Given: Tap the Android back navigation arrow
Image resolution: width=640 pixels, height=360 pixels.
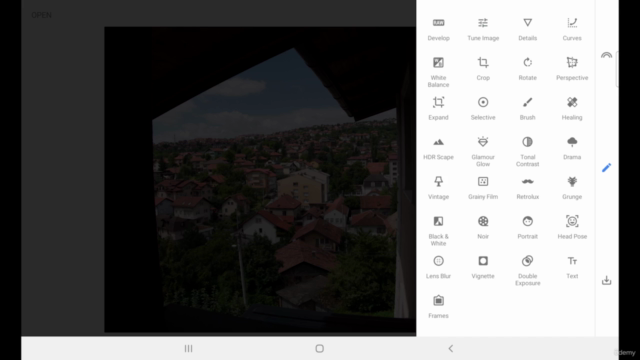Looking at the screenshot, I should click(451, 349).
